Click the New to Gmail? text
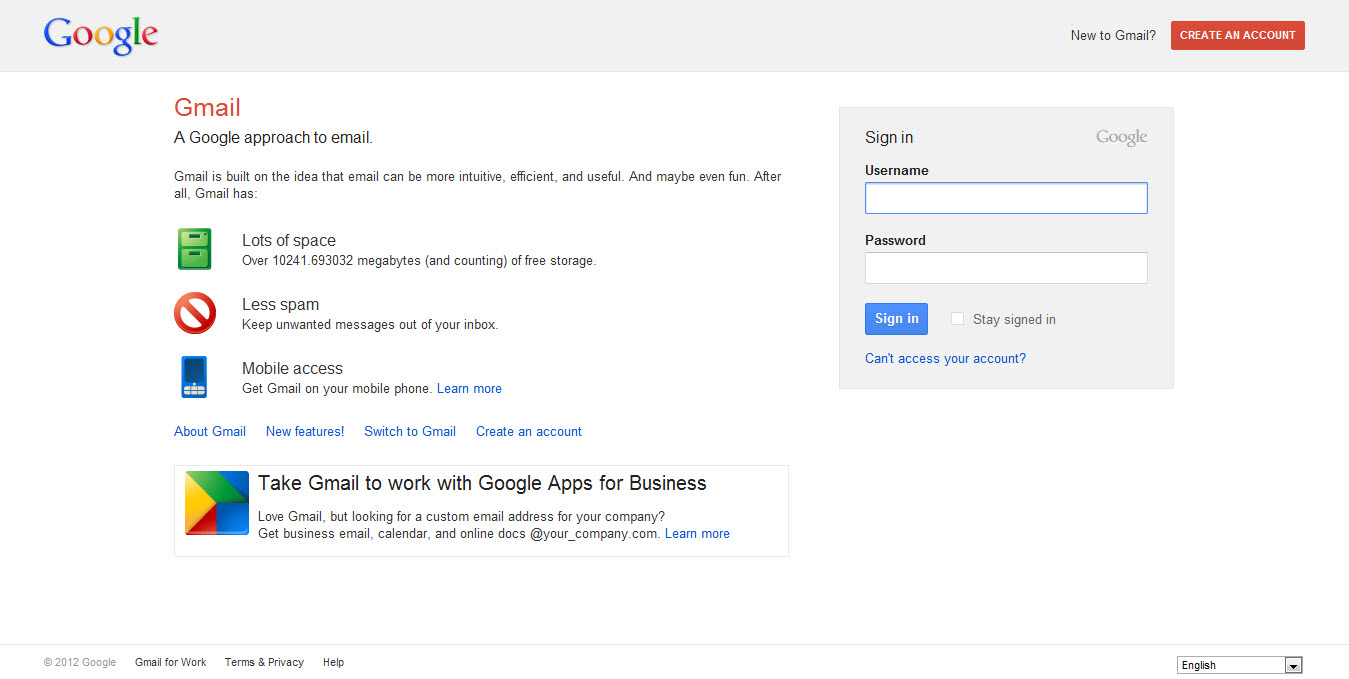 1113,35
